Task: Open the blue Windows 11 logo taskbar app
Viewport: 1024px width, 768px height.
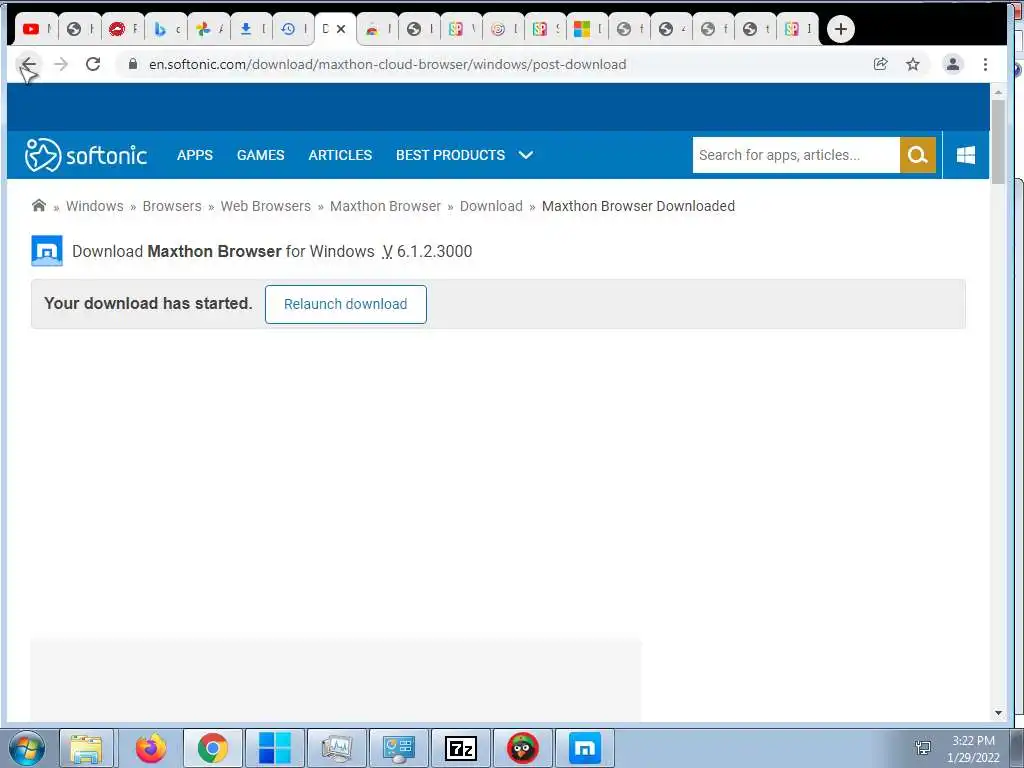Action: pos(274,748)
